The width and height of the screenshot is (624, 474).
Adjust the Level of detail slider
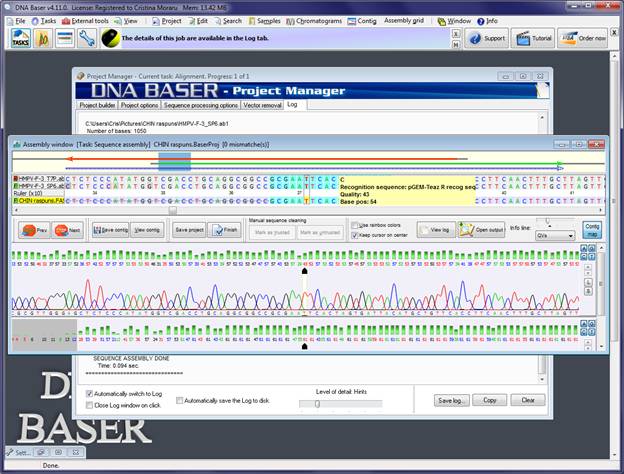pyautogui.click(x=317, y=404)
